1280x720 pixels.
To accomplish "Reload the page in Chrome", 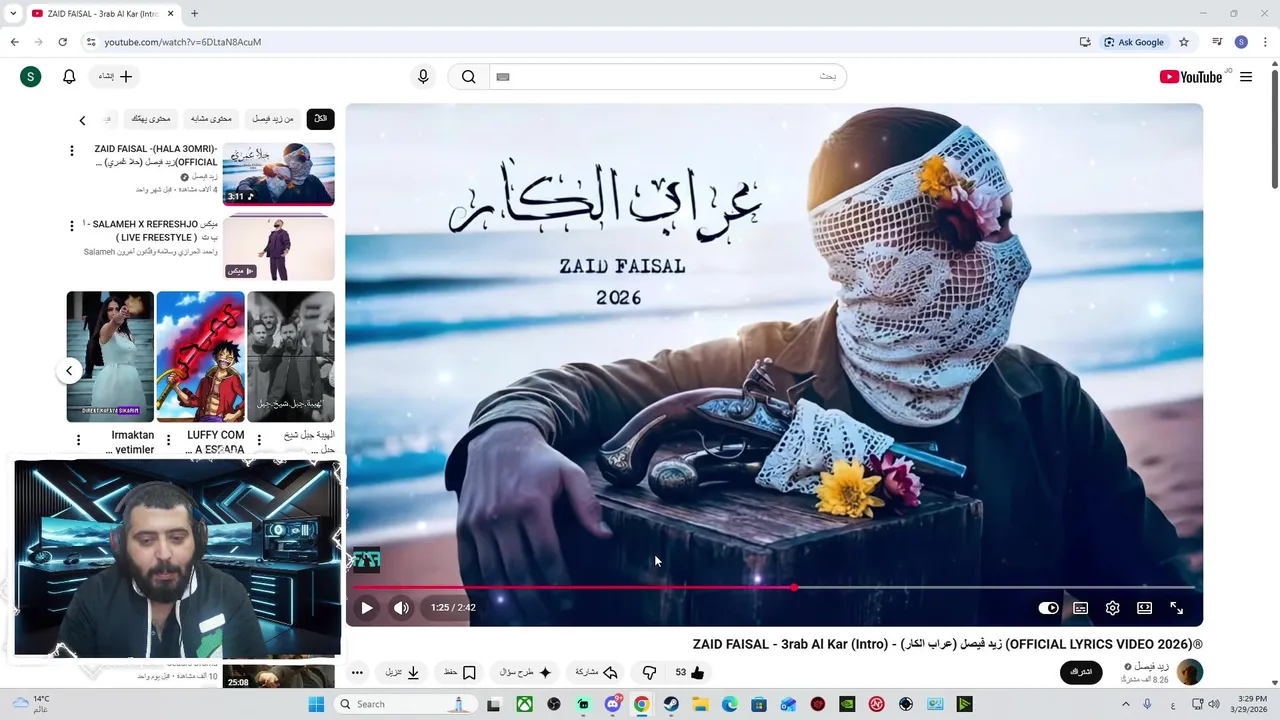I will tap(62, 42).
